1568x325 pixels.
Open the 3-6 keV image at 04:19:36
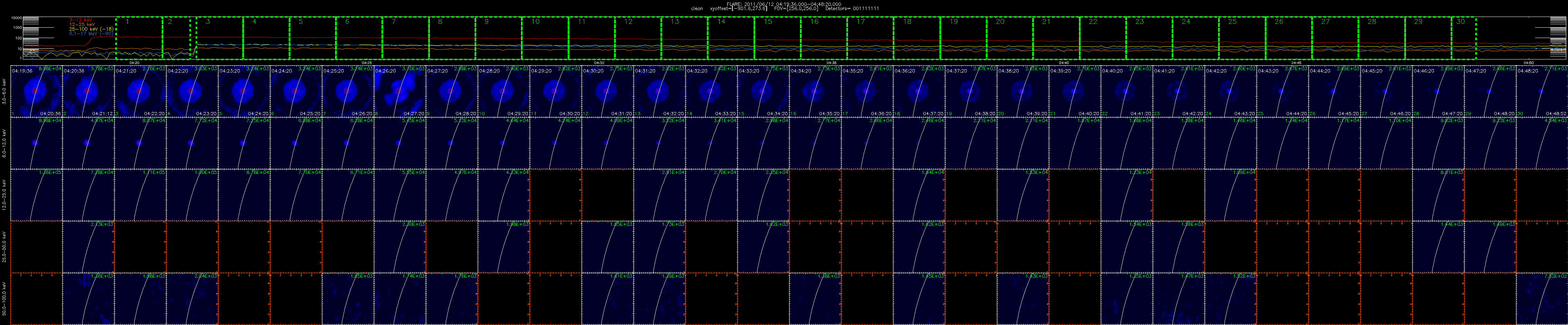(36, 91)
